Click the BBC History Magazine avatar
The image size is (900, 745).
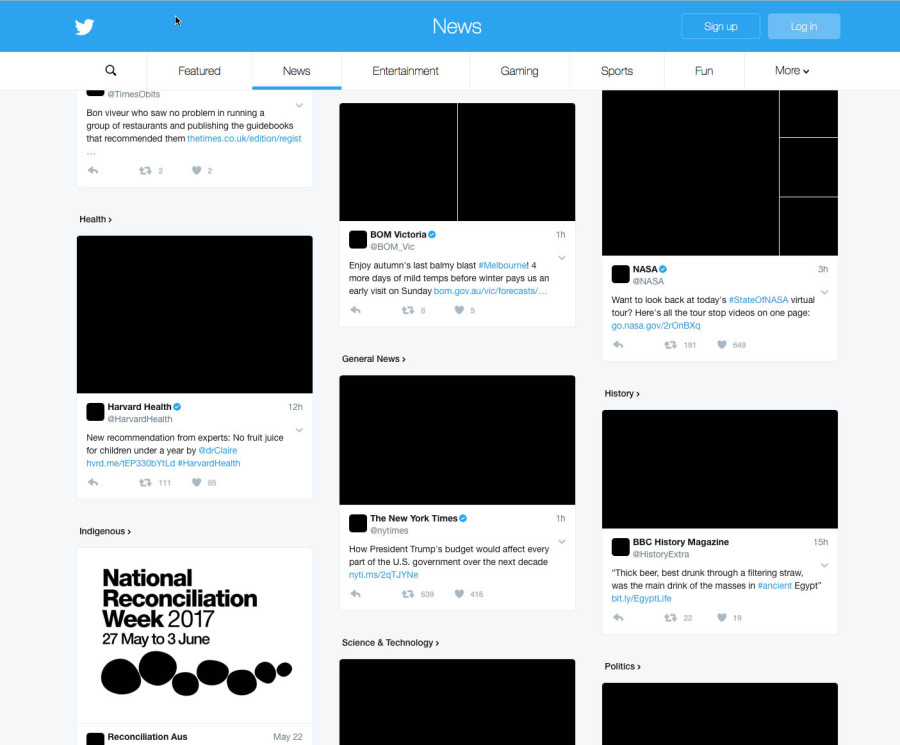(620, 547)
